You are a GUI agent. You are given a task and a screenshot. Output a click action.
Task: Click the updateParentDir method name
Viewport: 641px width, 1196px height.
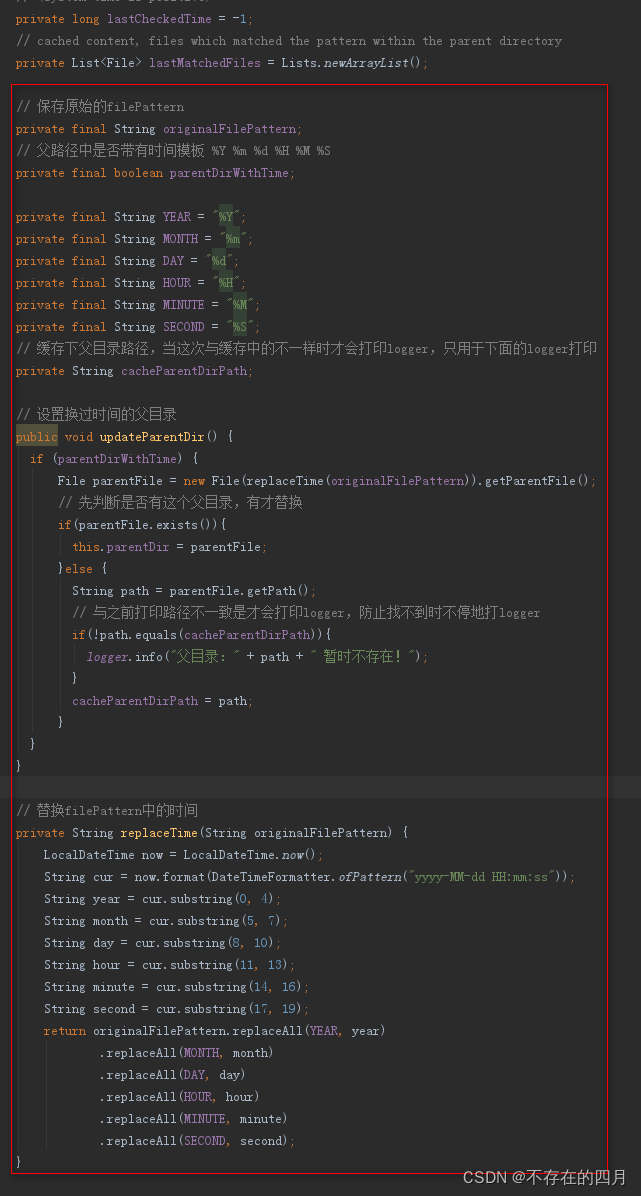click(152, 437)
